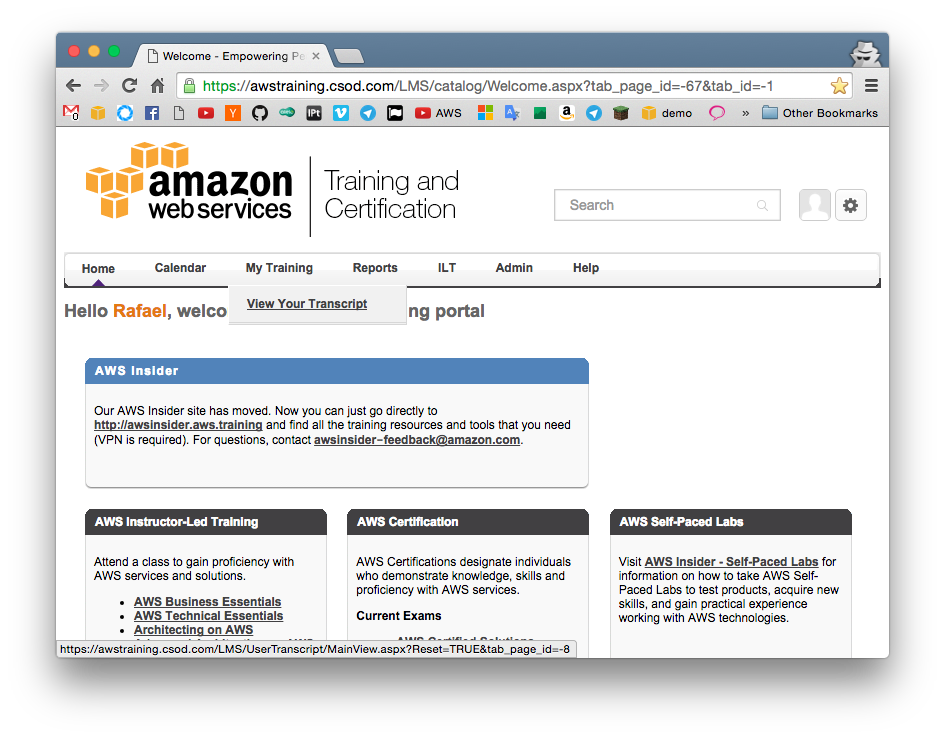Open the Architecting on AWS link
This screenshot has height=738, width=945.
click(x=193, y=630)
